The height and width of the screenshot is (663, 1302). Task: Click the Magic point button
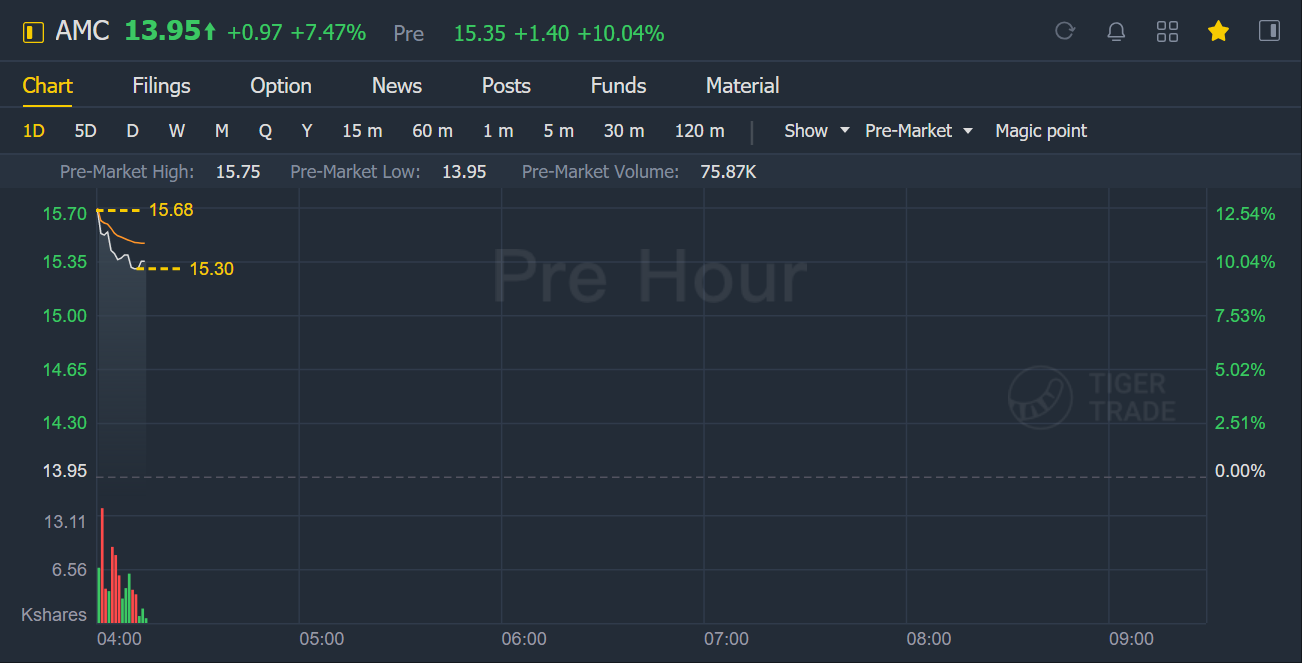click(1041, 131)
